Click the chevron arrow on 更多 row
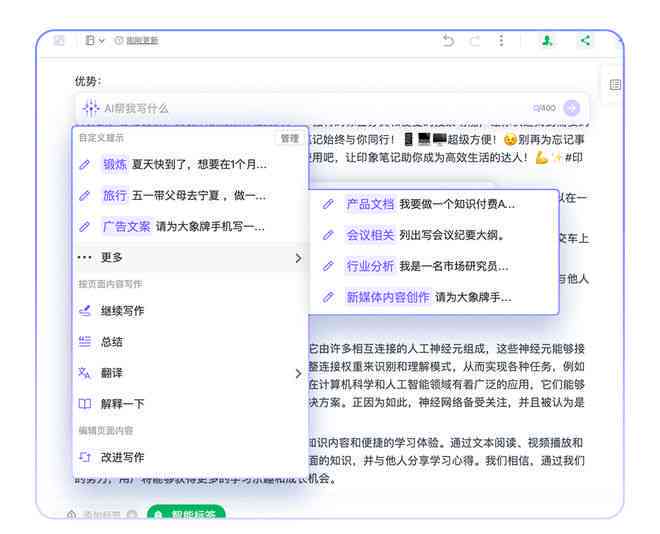This screenshot has width=660, height=534. pyautogui.click(x=298, y=258)
